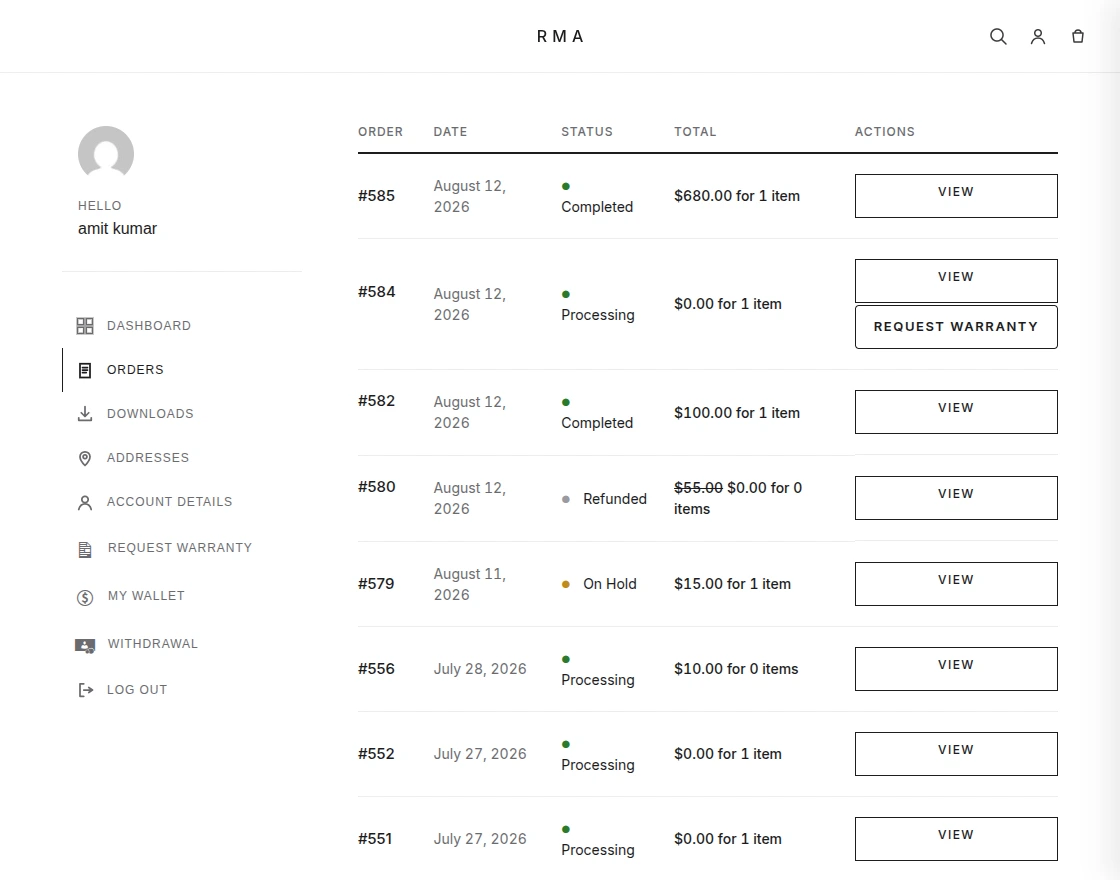The width and height of the screenshot is (1120, 880).
Task: Click the STATUS column header
Action: 586,131
